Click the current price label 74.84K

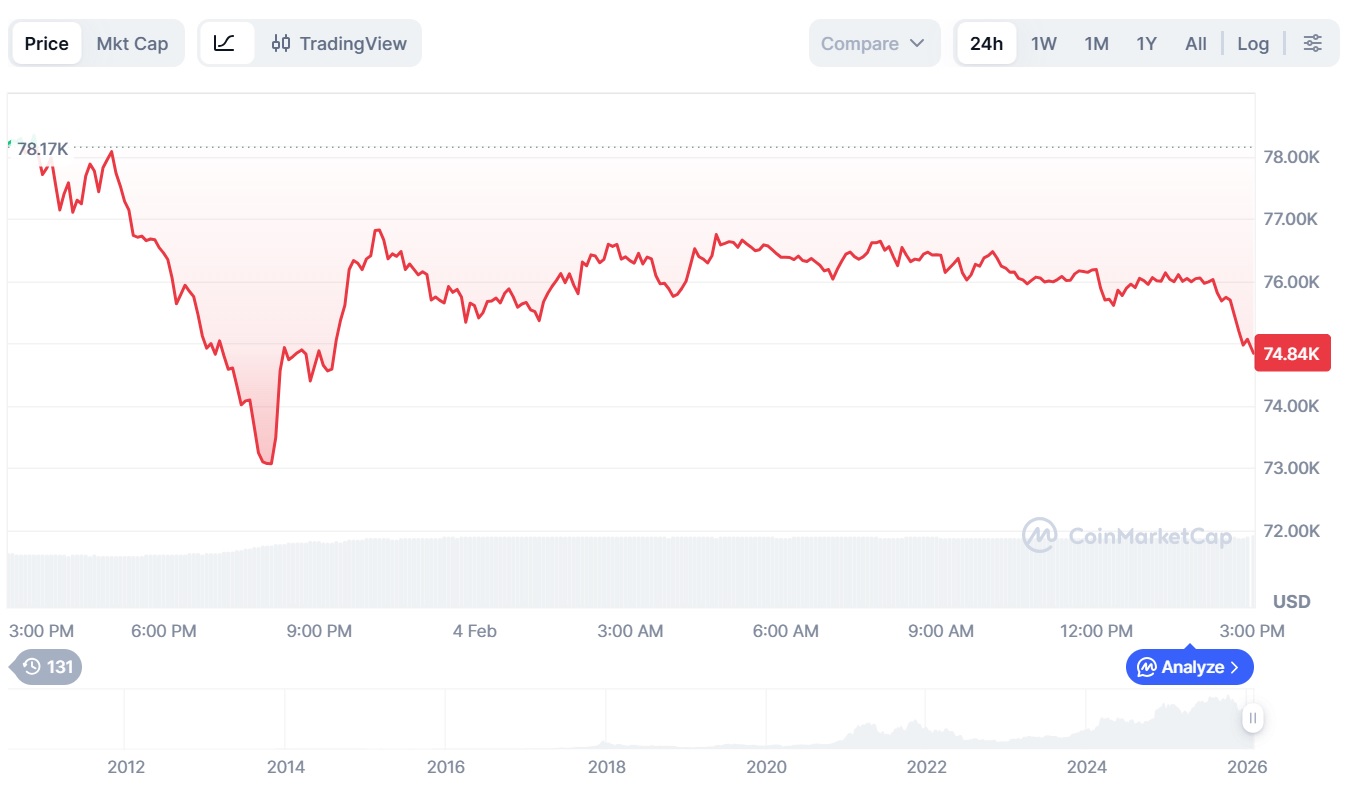coord(1292,353)
